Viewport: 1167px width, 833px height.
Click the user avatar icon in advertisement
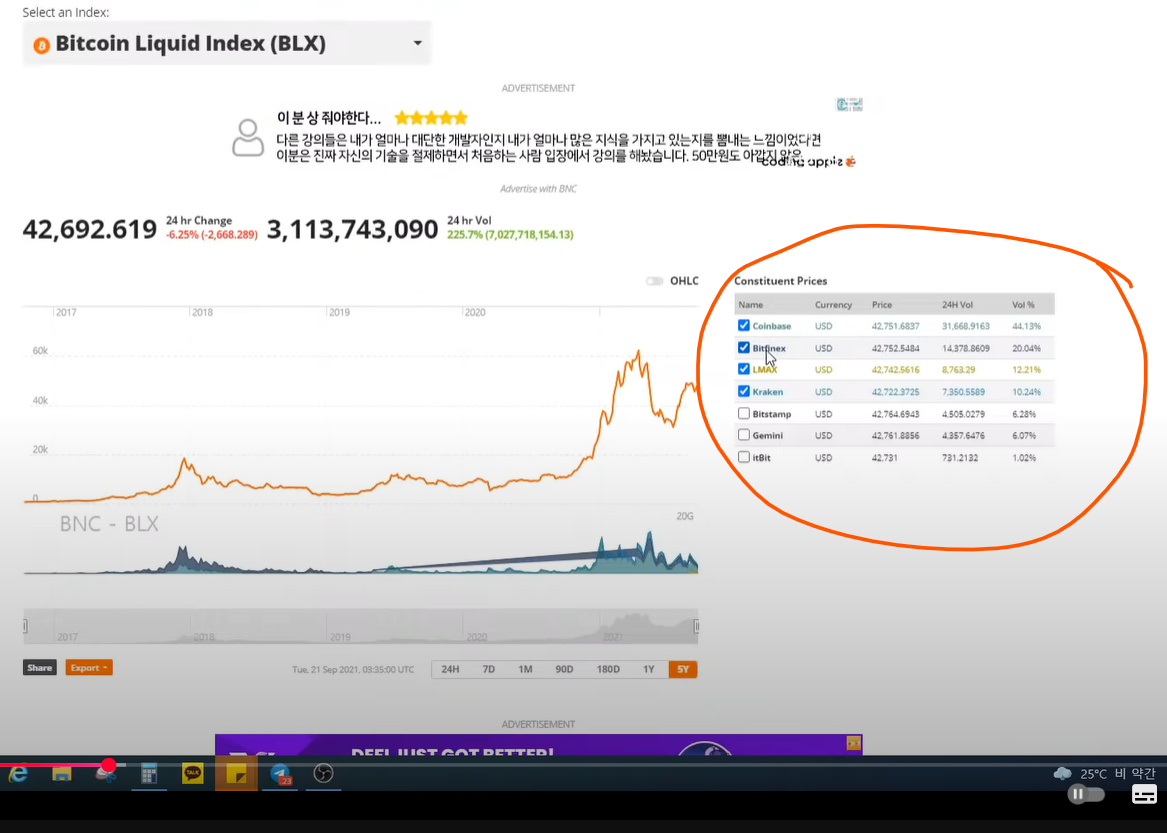click(x=248, y=137)
